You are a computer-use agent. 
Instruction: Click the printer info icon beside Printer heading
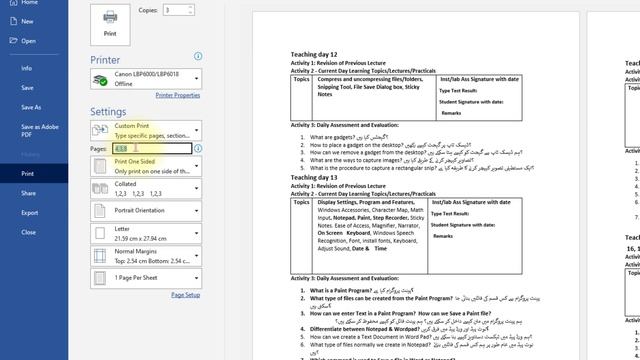tap(198, 56)
